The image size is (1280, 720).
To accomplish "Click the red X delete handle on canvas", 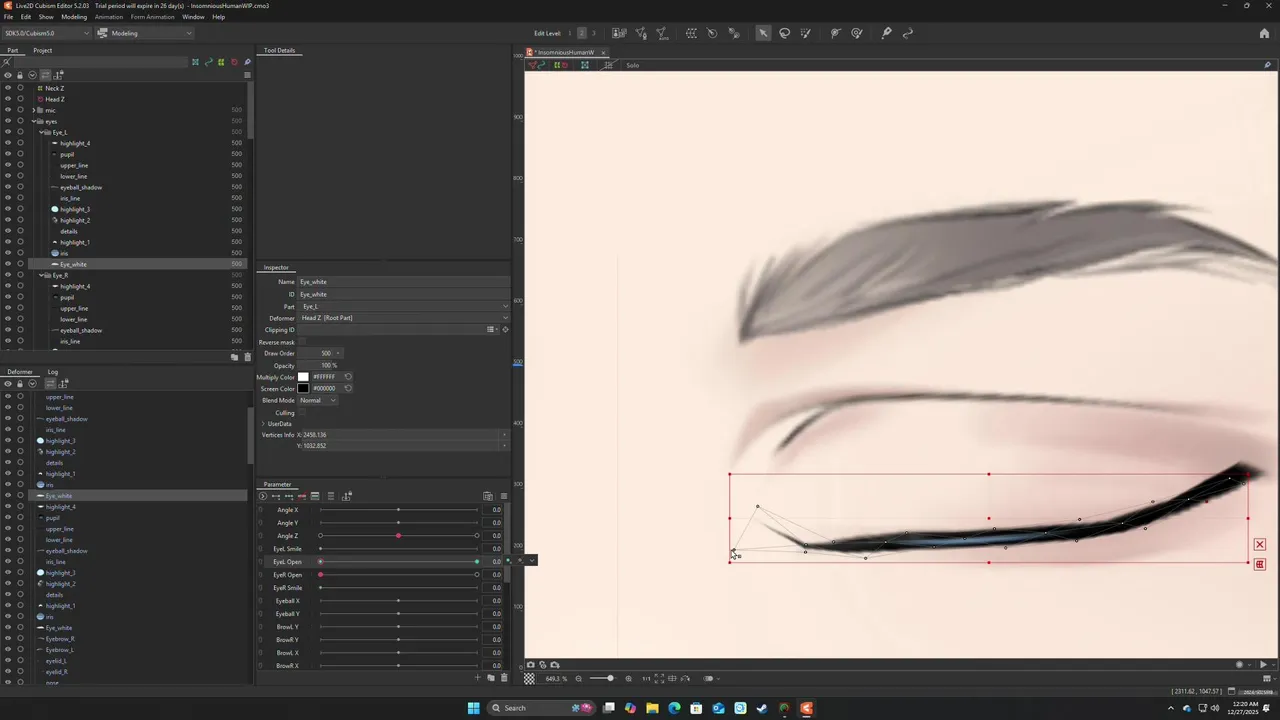I will (x=1260, y=544).
